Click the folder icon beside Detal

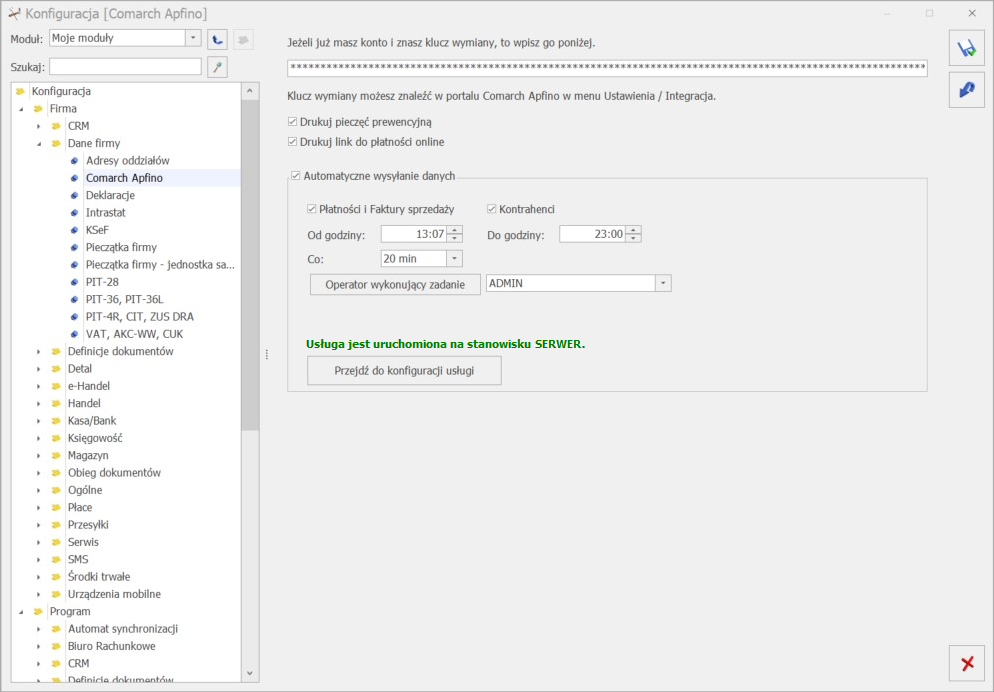point(56,369)
